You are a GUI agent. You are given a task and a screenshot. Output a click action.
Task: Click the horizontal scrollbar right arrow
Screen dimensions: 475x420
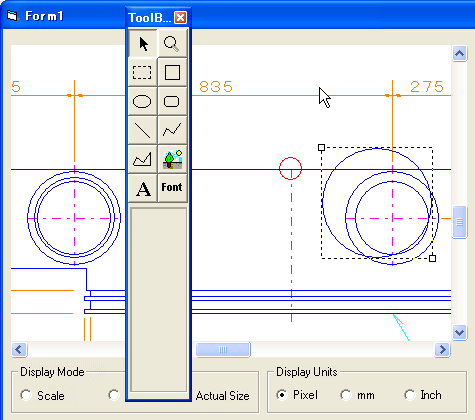click(442, 349)
